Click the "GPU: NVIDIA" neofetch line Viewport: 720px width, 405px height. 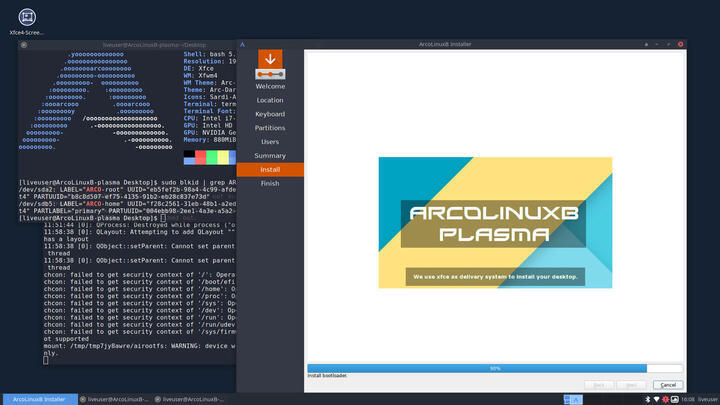210,132
